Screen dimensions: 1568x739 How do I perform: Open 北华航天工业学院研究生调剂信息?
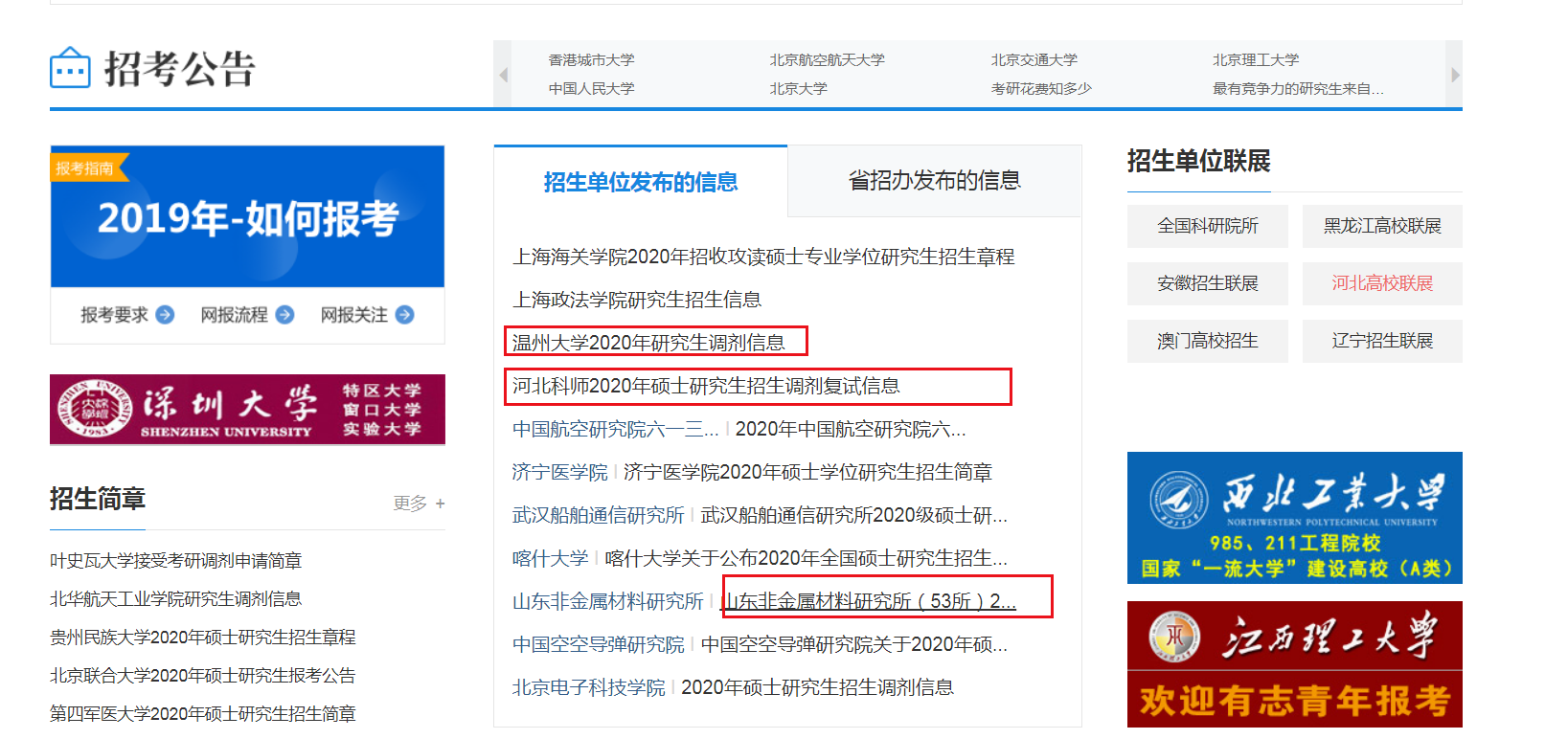(x=175, y=598)
